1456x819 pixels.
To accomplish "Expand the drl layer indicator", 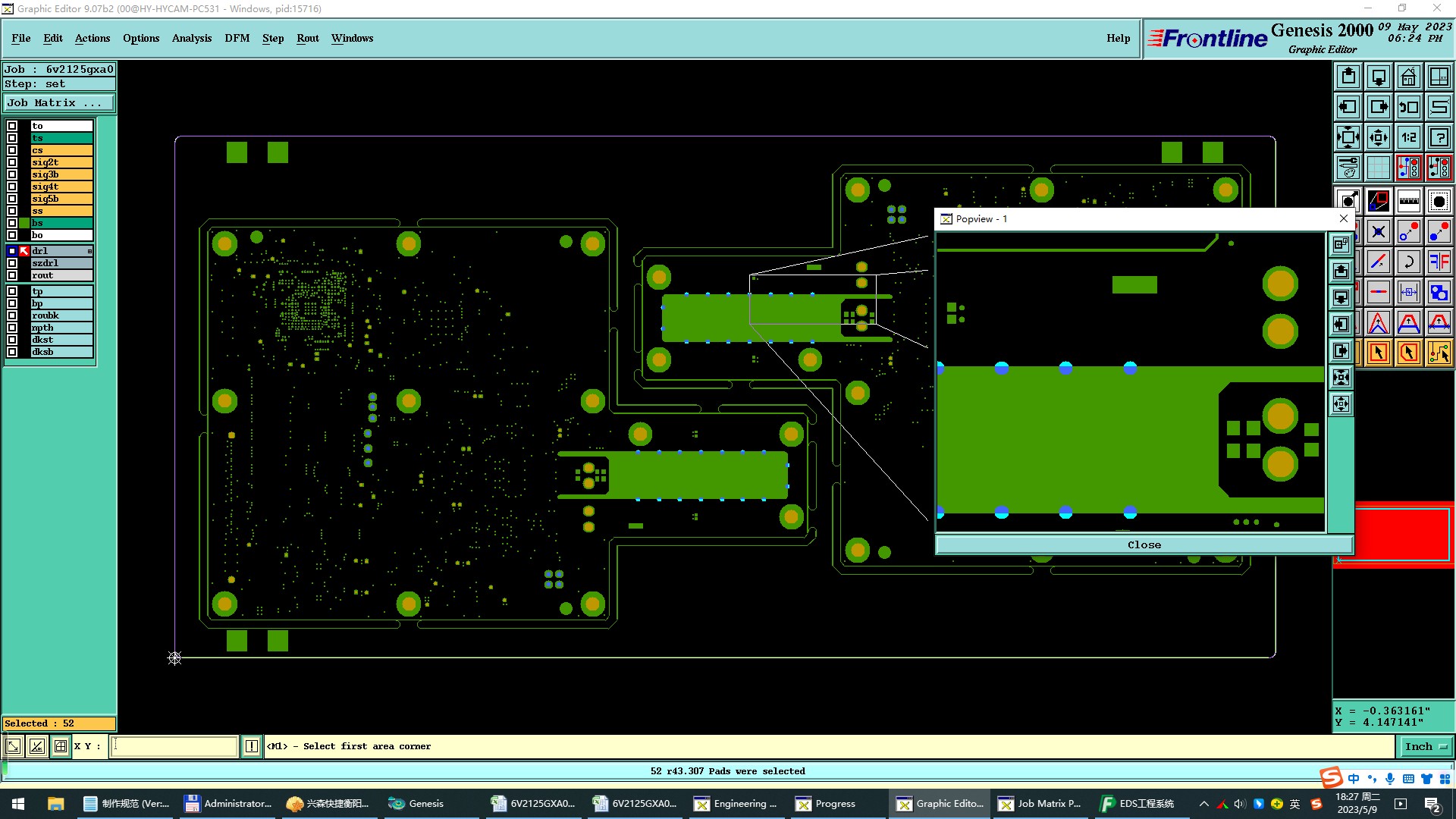I will coord(89,251).
